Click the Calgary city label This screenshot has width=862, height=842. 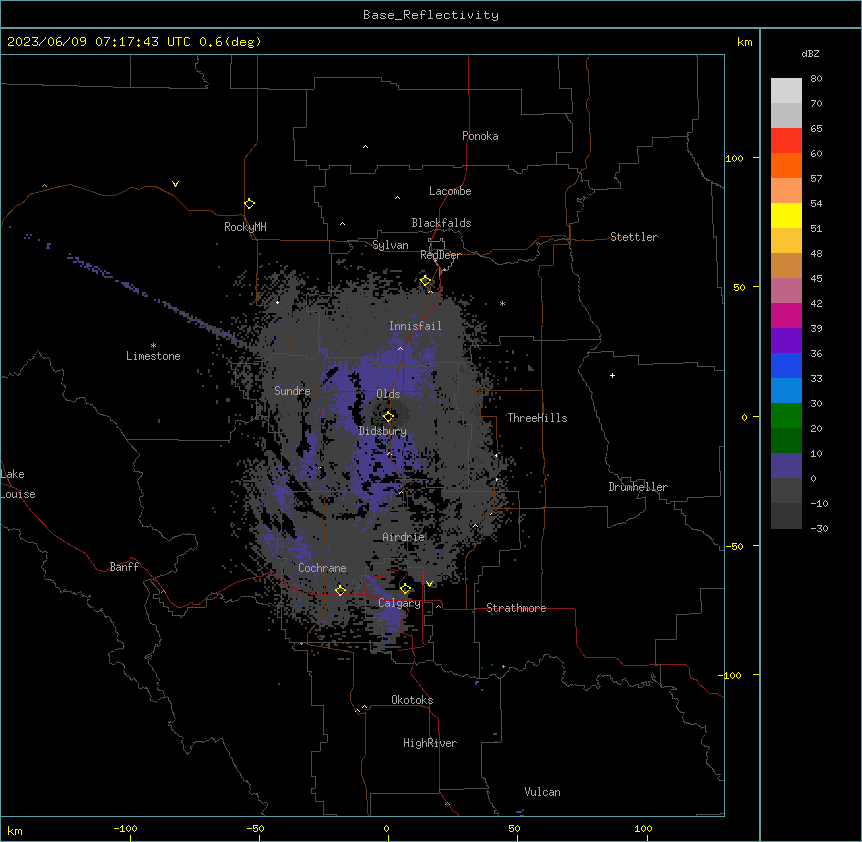[399, 603]
